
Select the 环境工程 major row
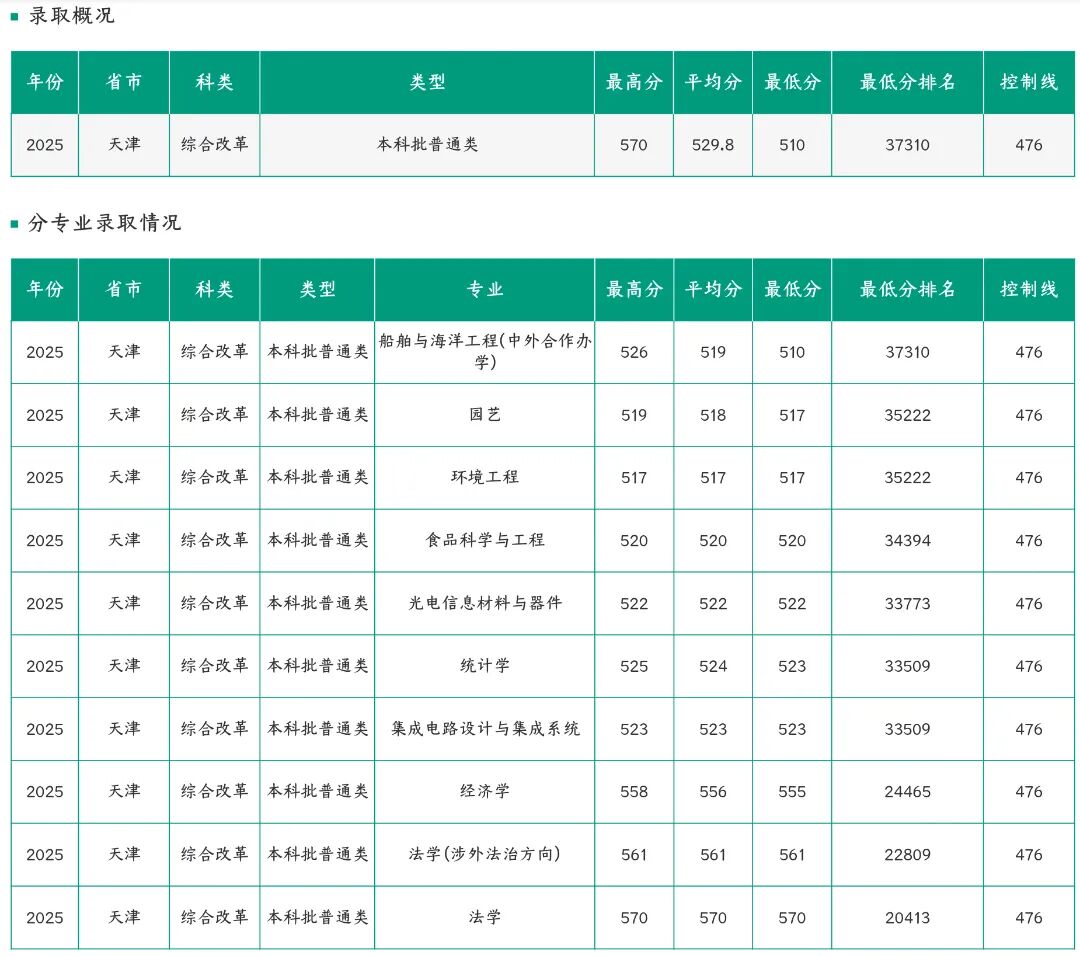[483, 477]
